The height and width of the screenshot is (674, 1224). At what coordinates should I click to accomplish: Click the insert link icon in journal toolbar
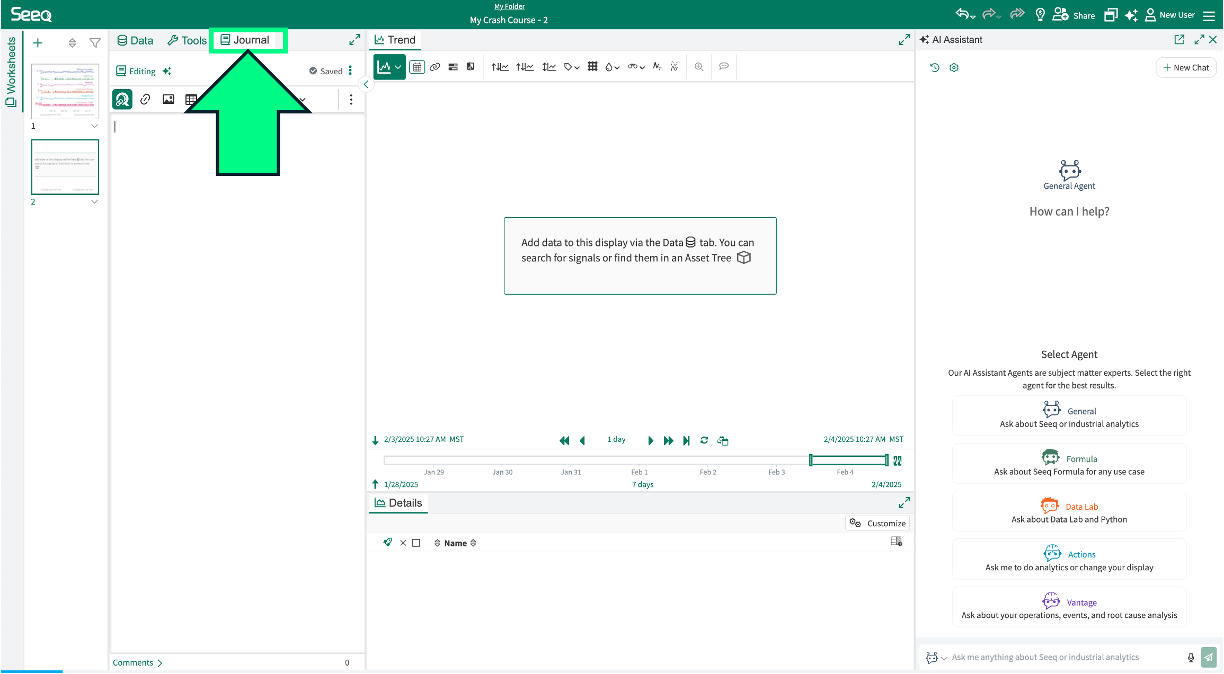pos(145,100)
